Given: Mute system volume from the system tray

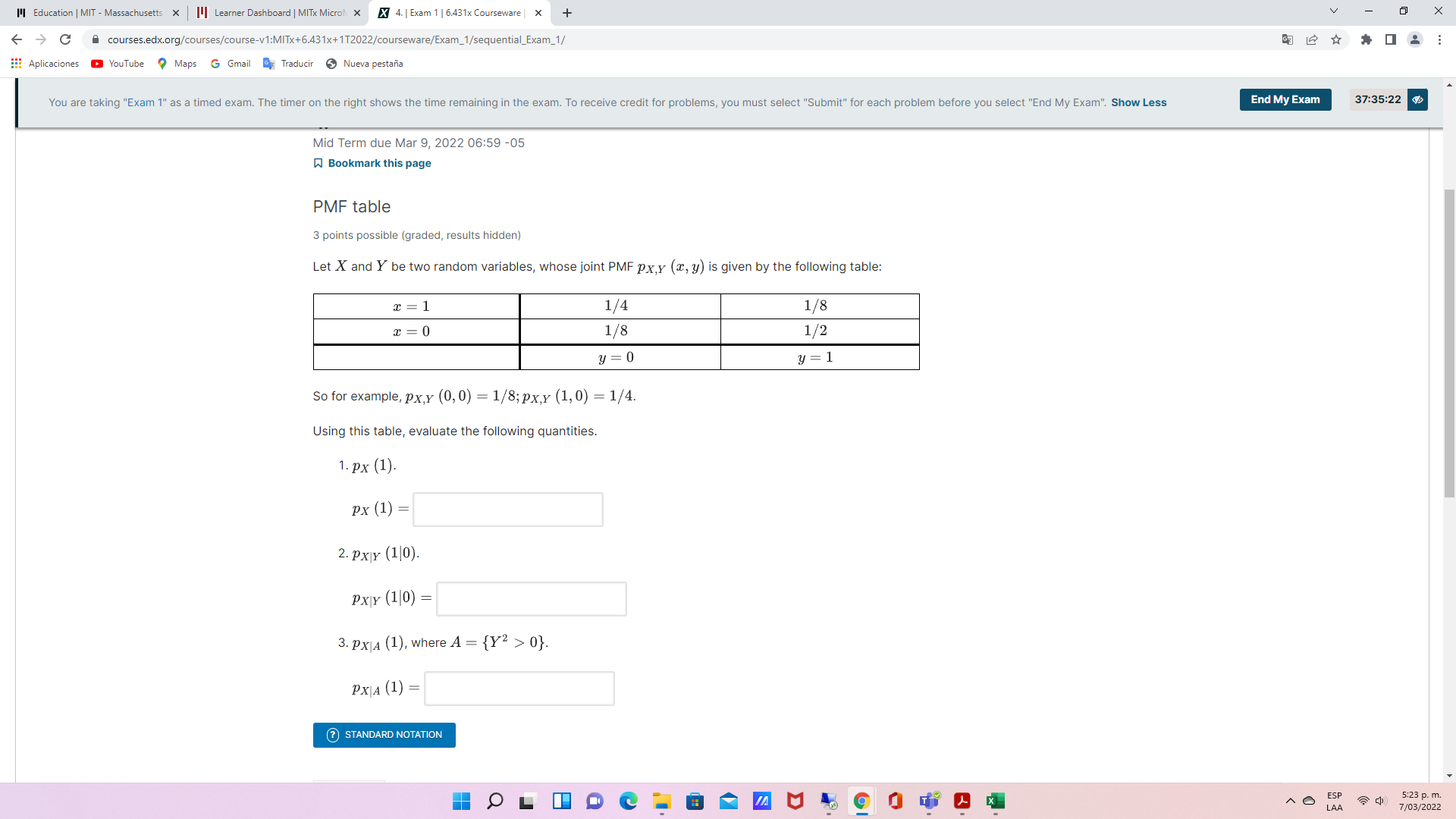Looking at the screenshot, I should click(x=1379, y=800).
